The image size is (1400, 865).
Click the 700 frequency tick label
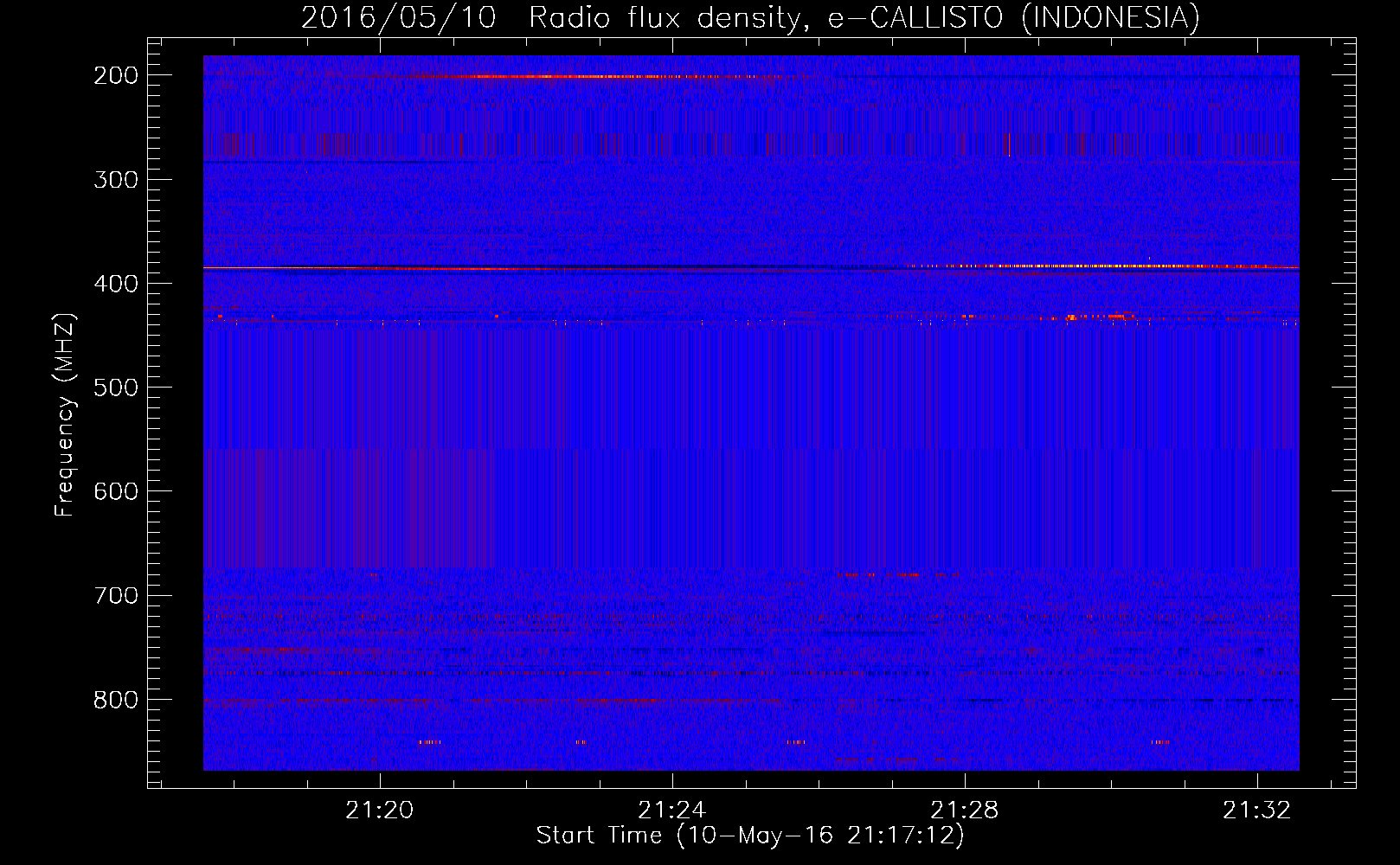click(116, 595)
